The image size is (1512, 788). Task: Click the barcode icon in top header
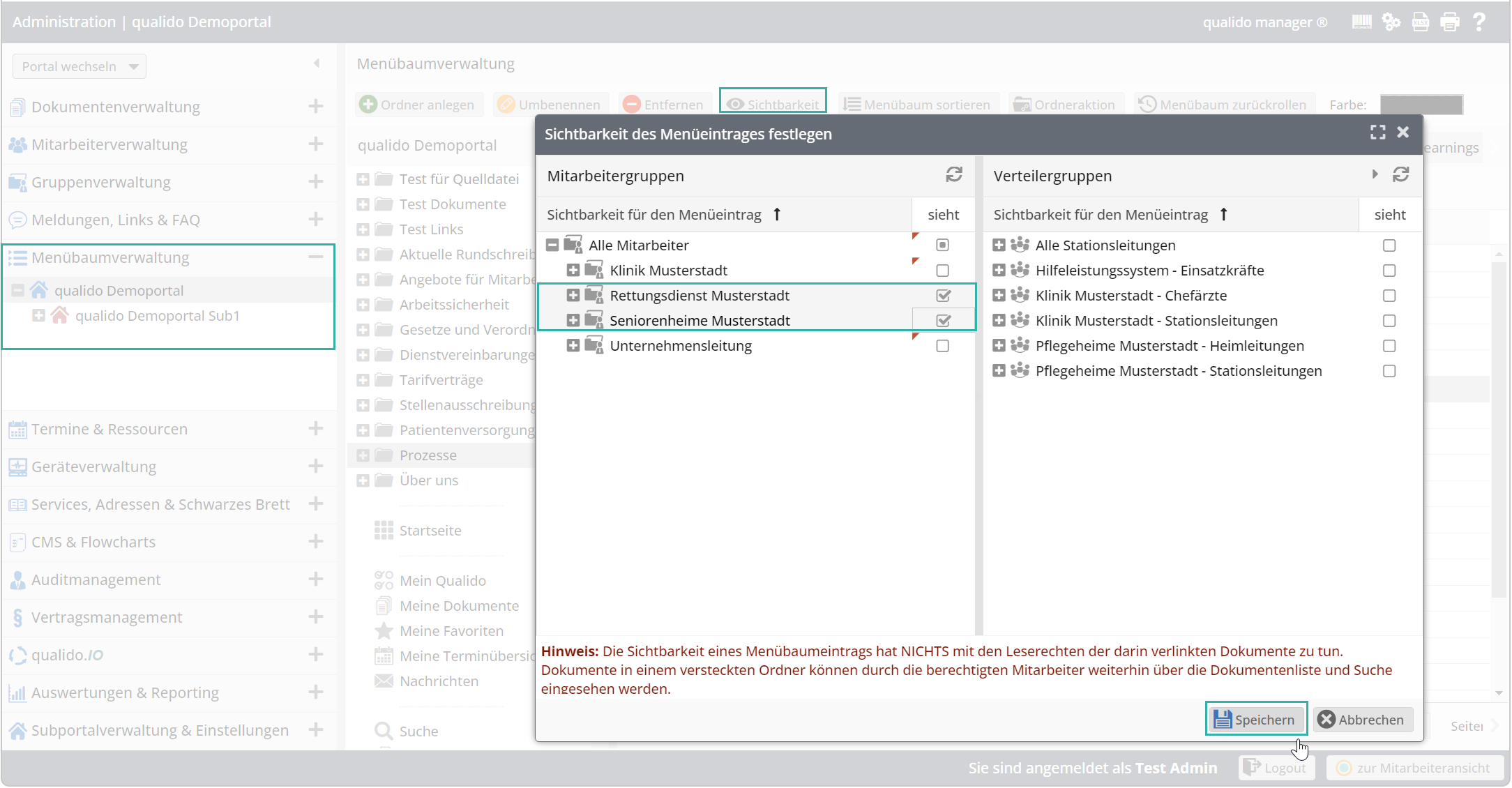(1361, 22)
